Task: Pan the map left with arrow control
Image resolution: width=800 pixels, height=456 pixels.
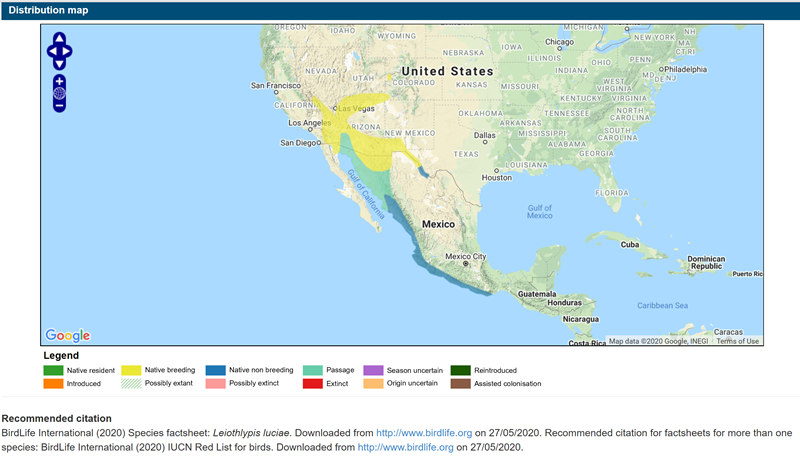Action: (x=51, y=50)
